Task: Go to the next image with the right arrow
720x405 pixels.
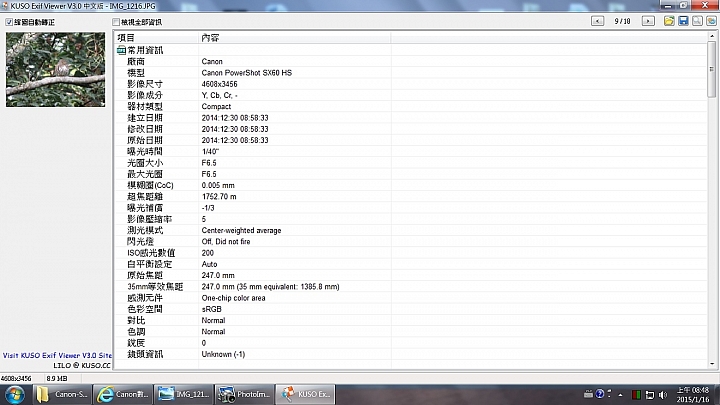Action: [648, 21]
